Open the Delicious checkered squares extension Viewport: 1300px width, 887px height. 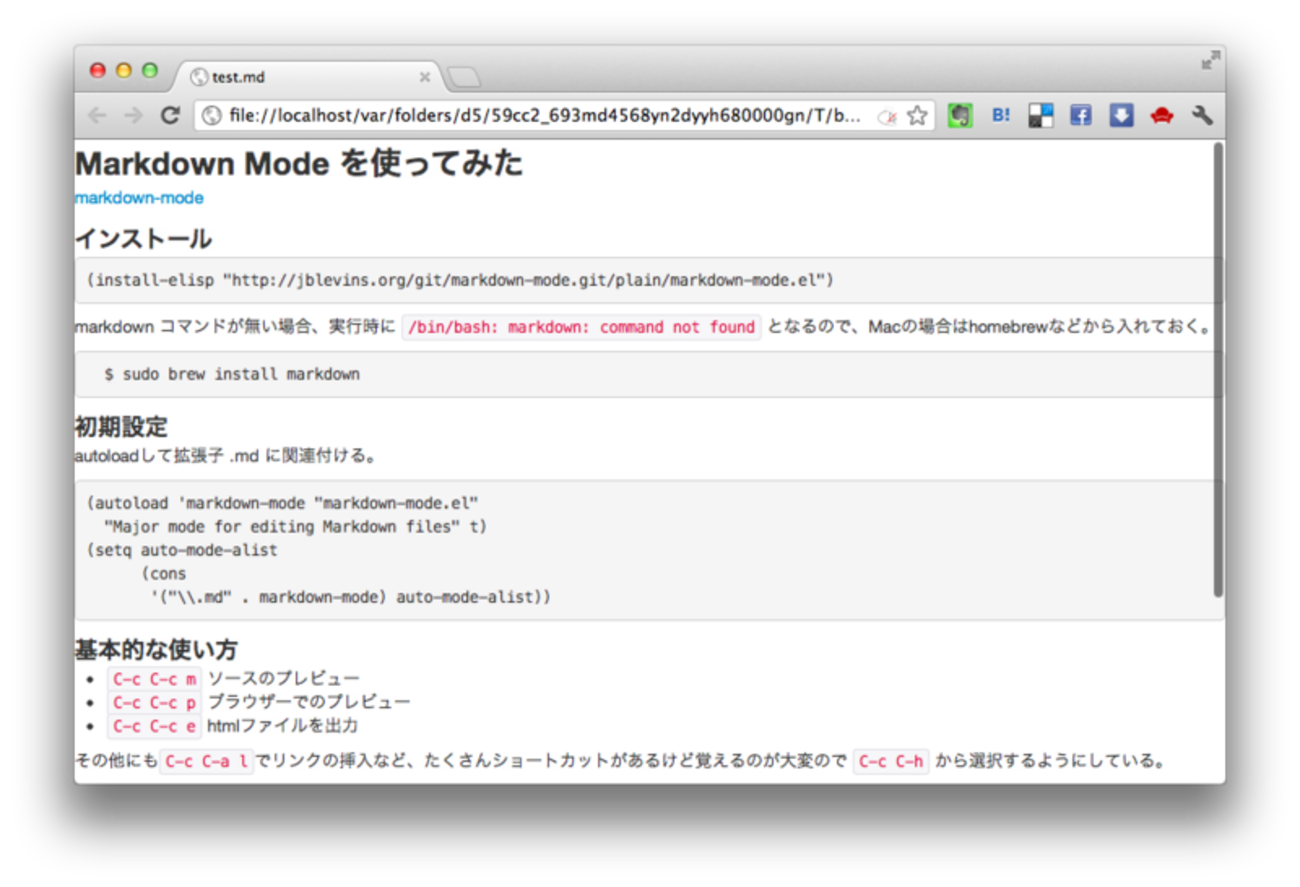[1040, 116]
